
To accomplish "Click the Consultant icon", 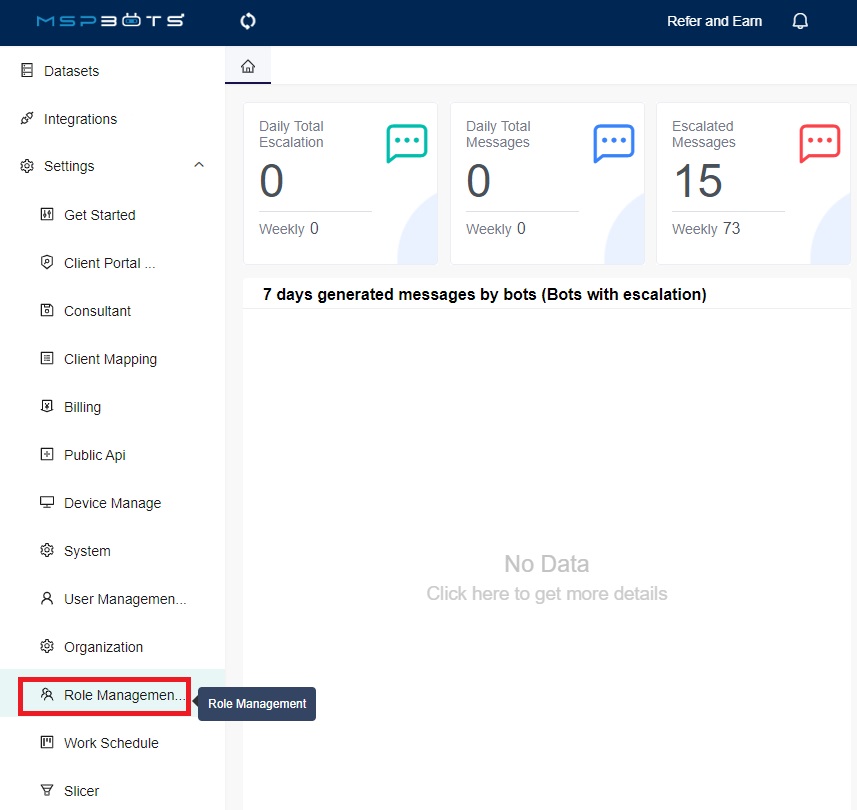I will point(47,310).
